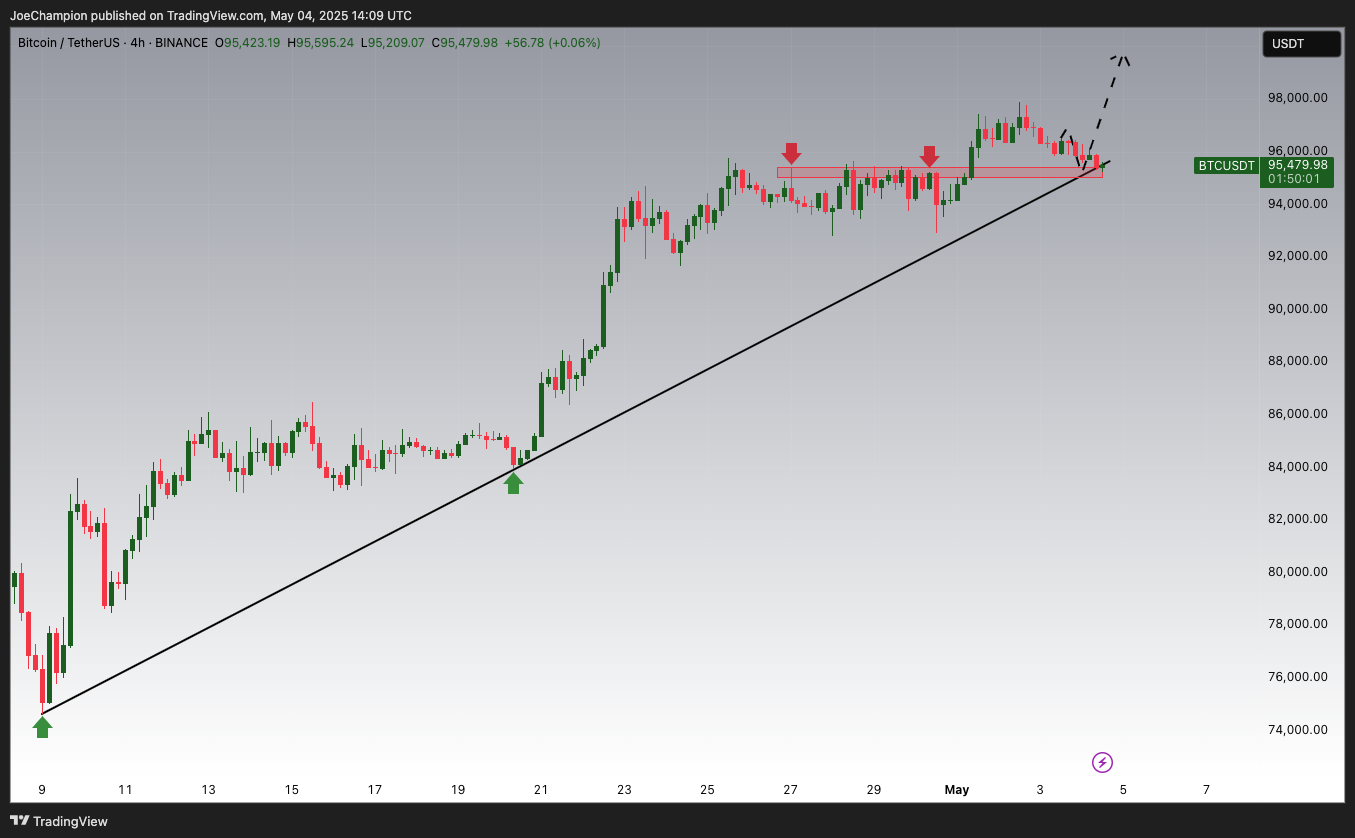Click 74,000.00 on the price axis
The height and width of the screenshot is (838, 1355).
[1297, 730]
